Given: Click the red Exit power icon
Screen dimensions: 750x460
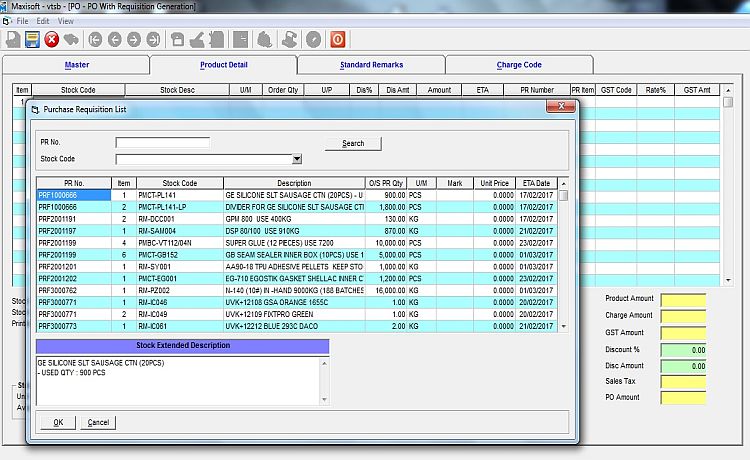Looking at the screenshot, I should tap(337, 40).
